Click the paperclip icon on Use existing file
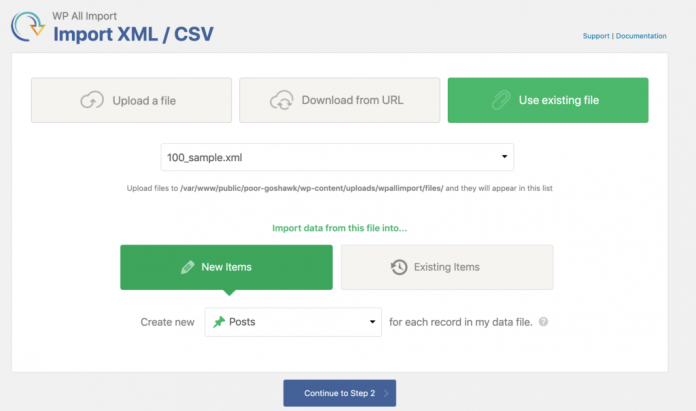The image size is (696, 411). [501, 100]
